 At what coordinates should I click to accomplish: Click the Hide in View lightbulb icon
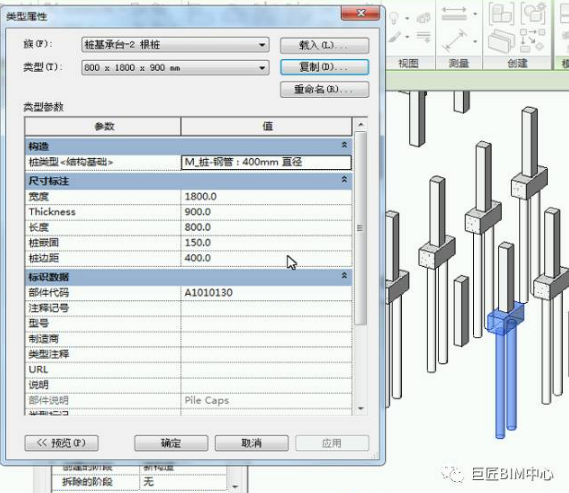click(x=394, y=17)
